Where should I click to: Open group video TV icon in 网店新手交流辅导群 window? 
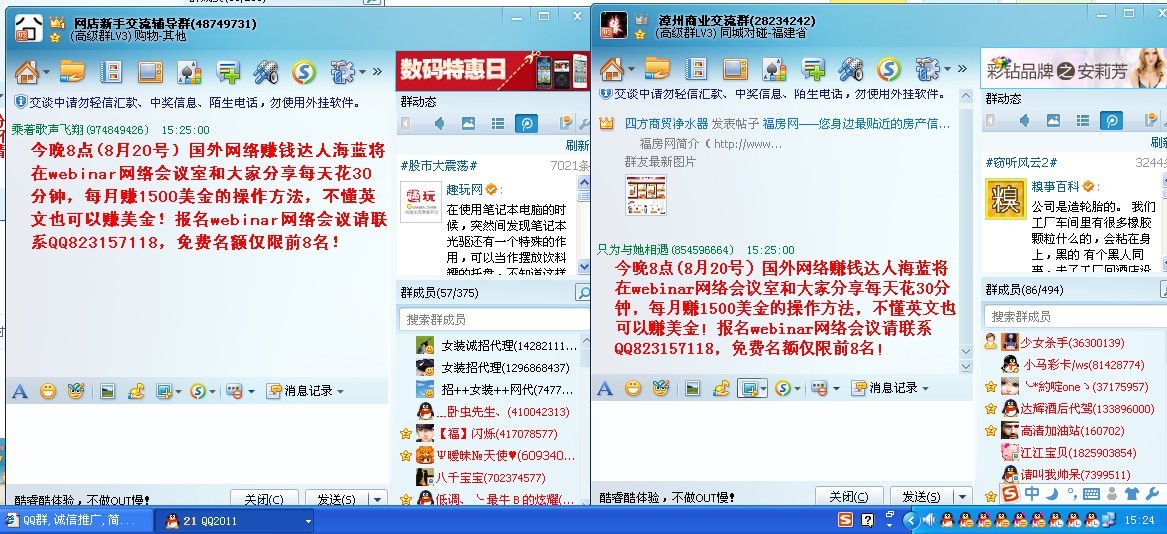(x=150, y=71)
